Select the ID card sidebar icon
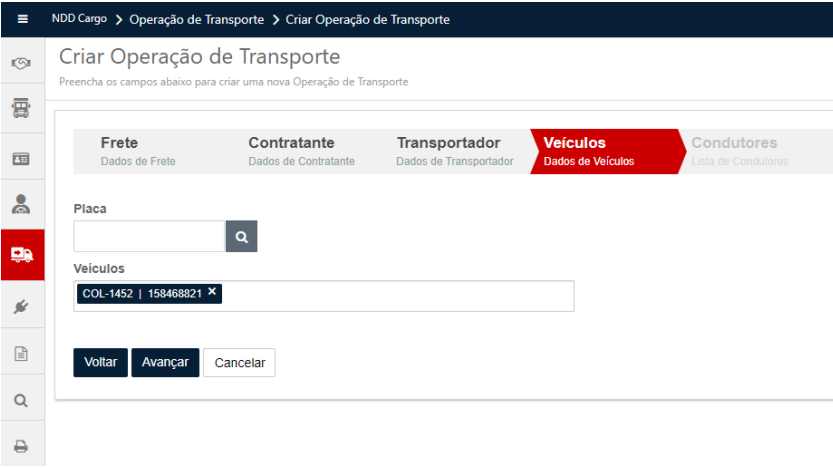The image size is (833, 468). pos(22,158)
